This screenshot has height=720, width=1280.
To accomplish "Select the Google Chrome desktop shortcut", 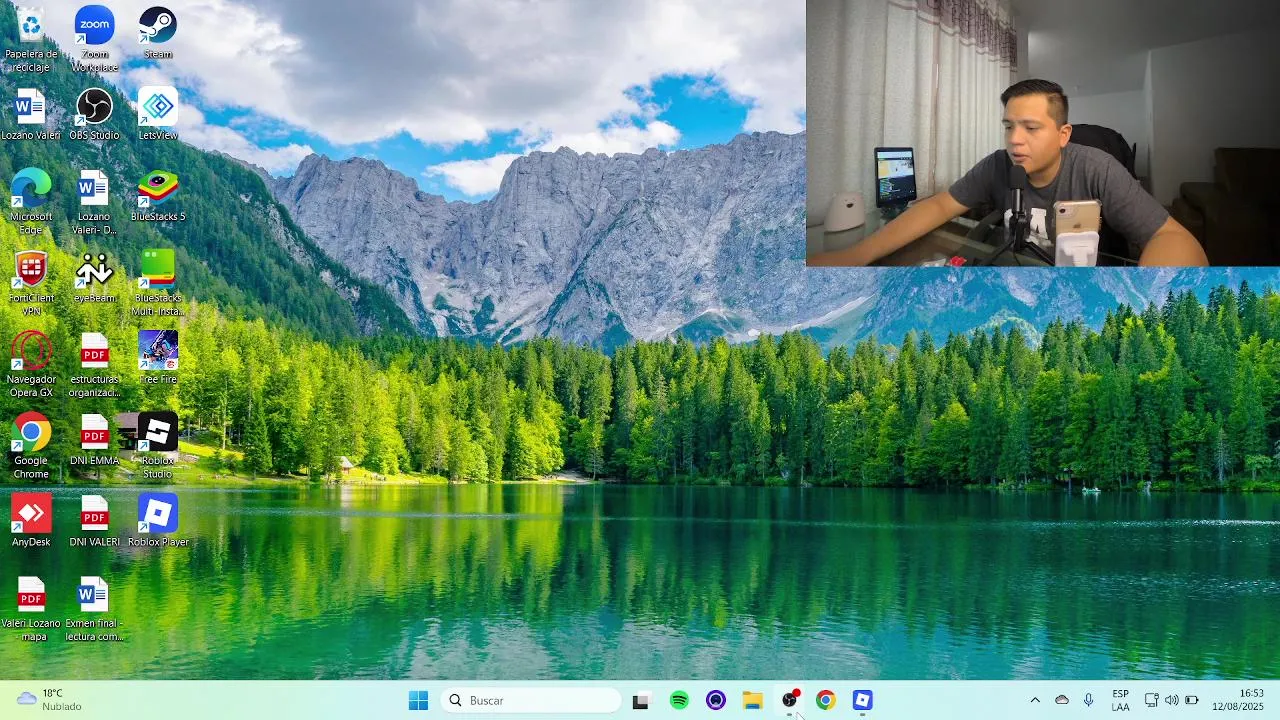I will 31,446.
